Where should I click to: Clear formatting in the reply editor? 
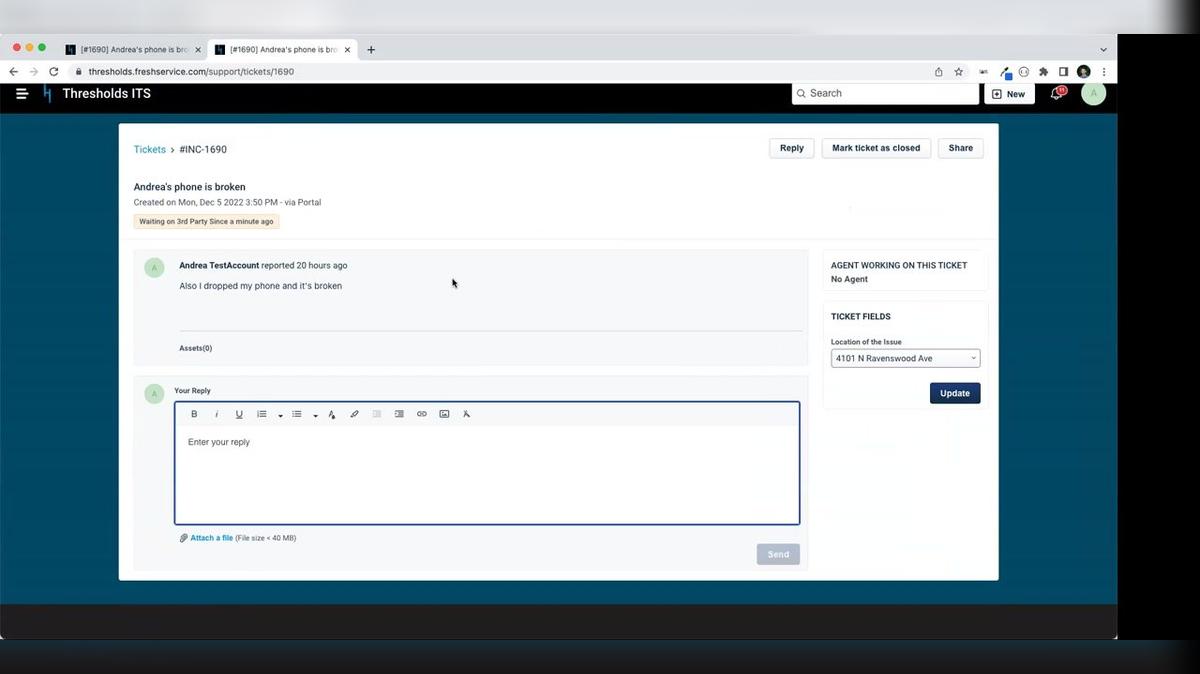point(466,414)
